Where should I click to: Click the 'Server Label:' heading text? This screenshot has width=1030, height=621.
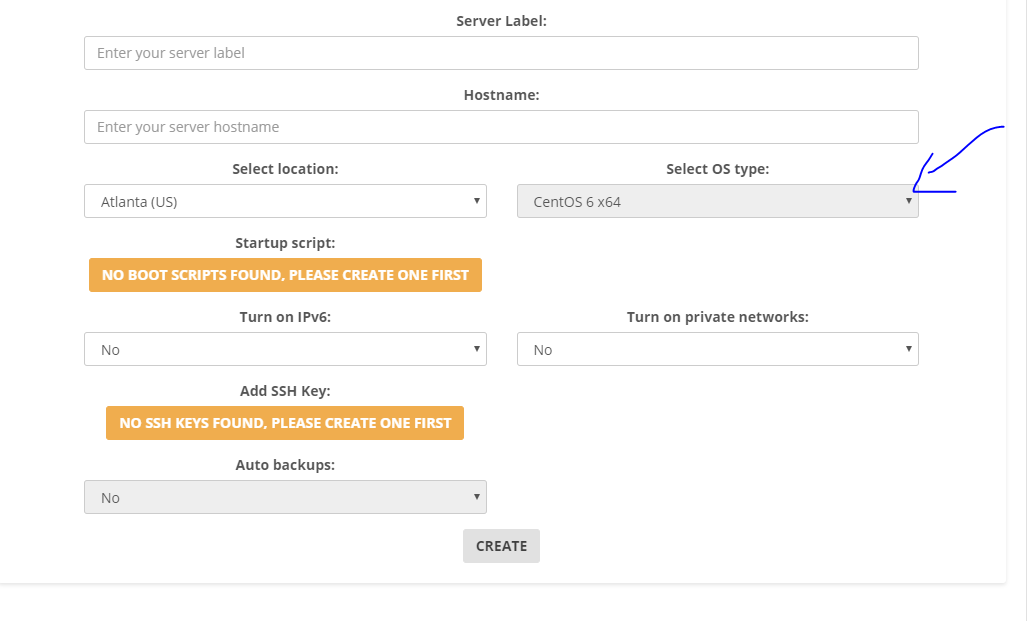[x=501, y=21]
